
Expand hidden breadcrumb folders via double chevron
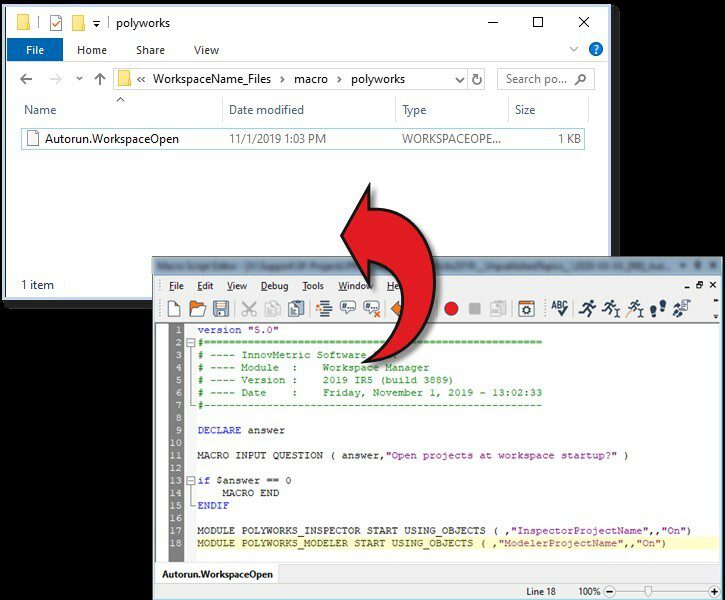tap(141, 80)
